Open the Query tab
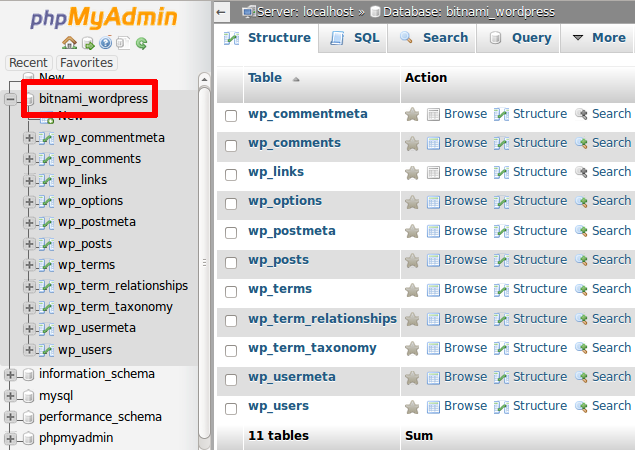Screen dimensions: 635x450 (520, 38)
